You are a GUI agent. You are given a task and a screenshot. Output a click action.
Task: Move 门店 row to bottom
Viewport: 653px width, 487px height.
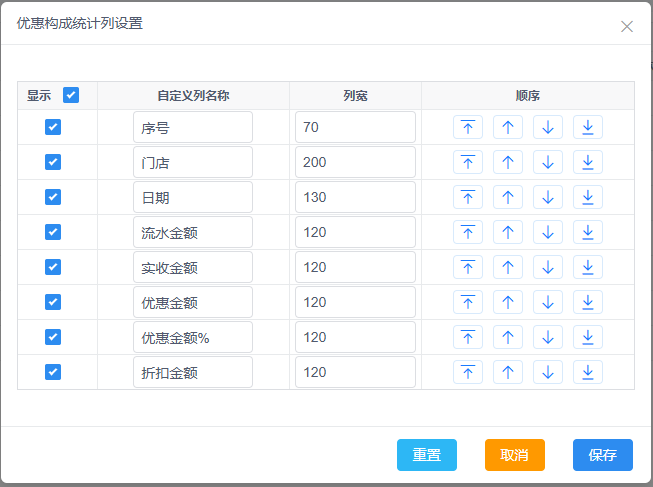588,162
